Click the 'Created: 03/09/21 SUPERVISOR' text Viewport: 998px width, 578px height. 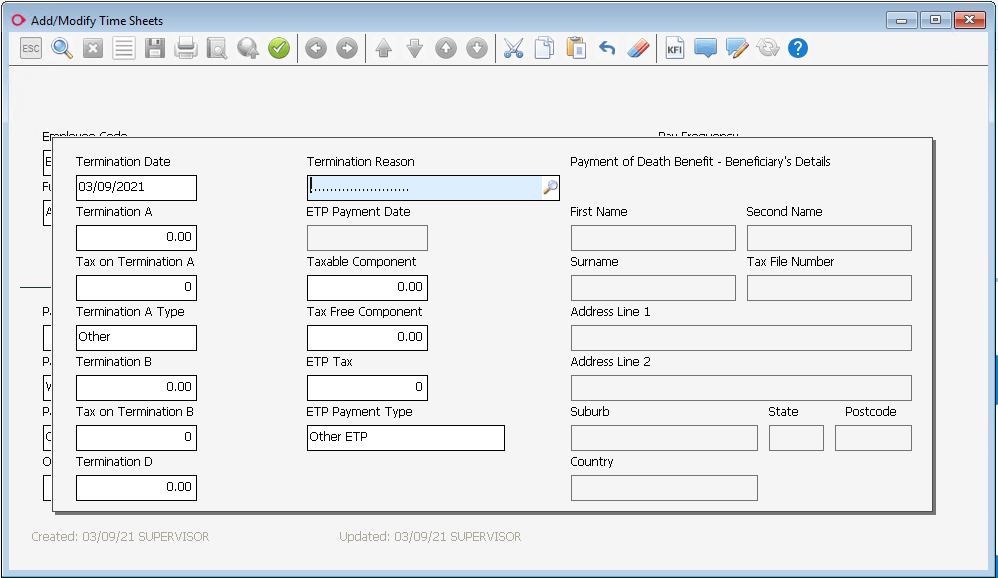[120, 537]
